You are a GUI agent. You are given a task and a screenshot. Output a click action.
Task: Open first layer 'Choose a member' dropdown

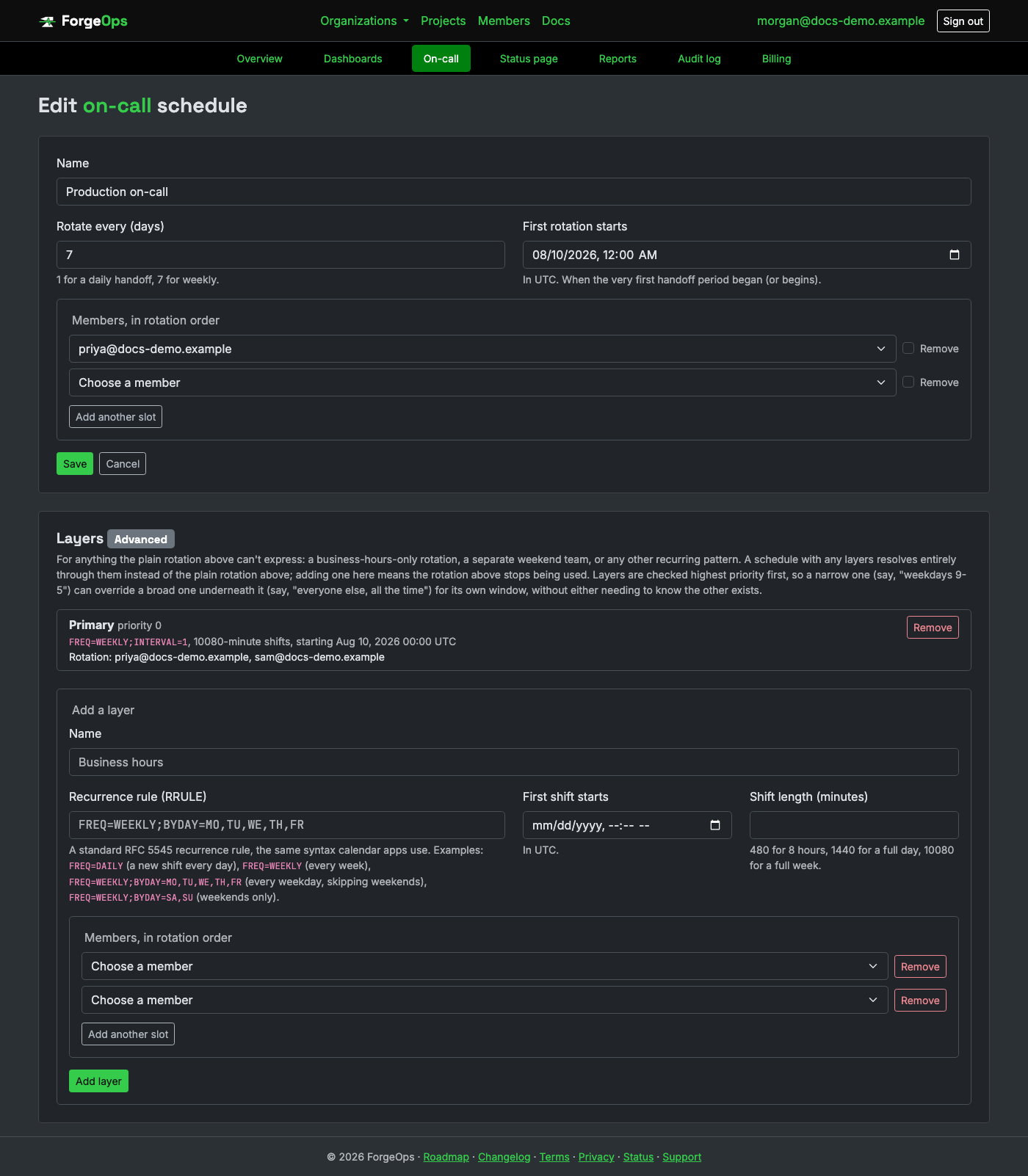pyautogui.click(x=485, y=966)
